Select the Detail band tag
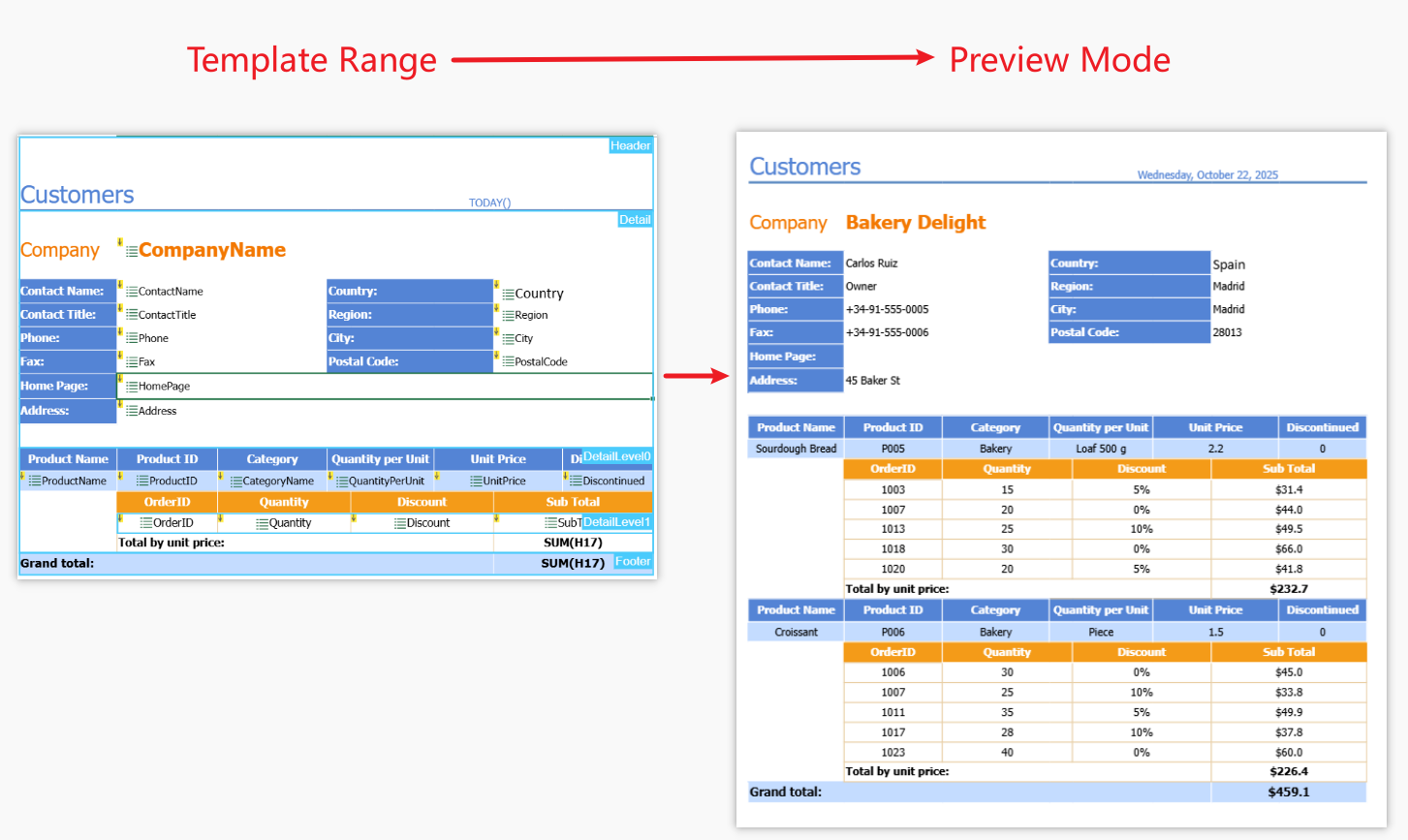The image size is (1408, 840). pyautogui.click(x=635, y=220)
